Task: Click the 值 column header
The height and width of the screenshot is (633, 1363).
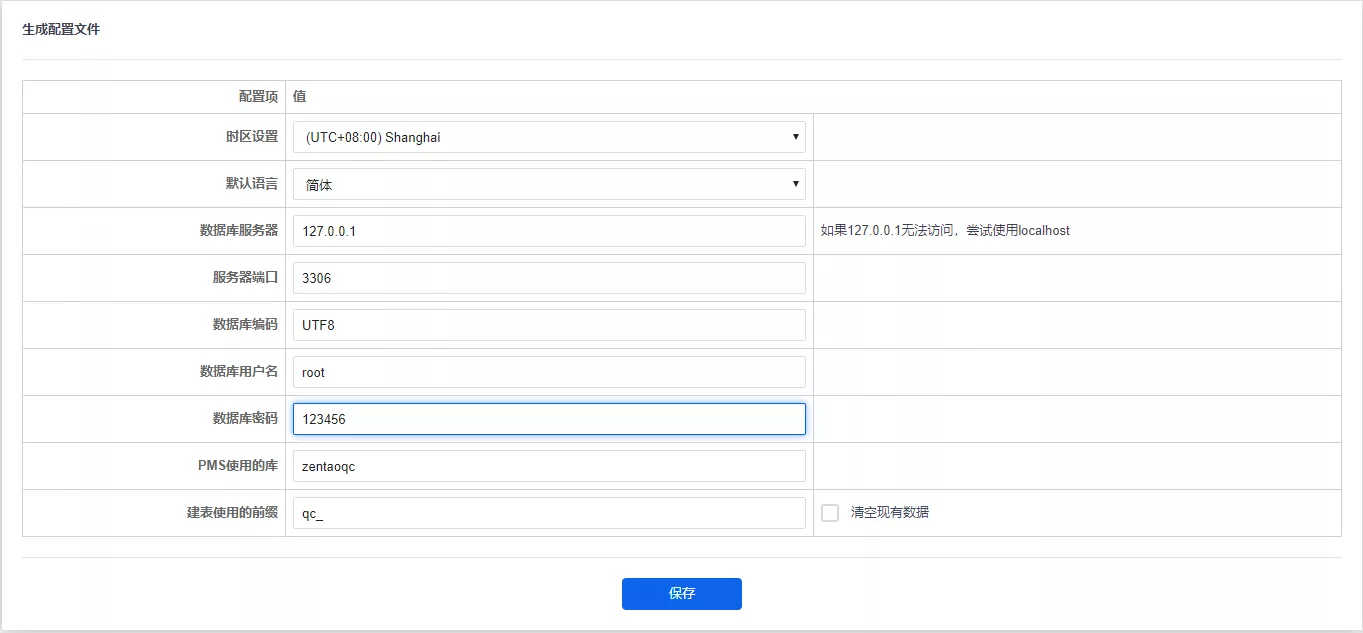Action: [x=299, y=97]
